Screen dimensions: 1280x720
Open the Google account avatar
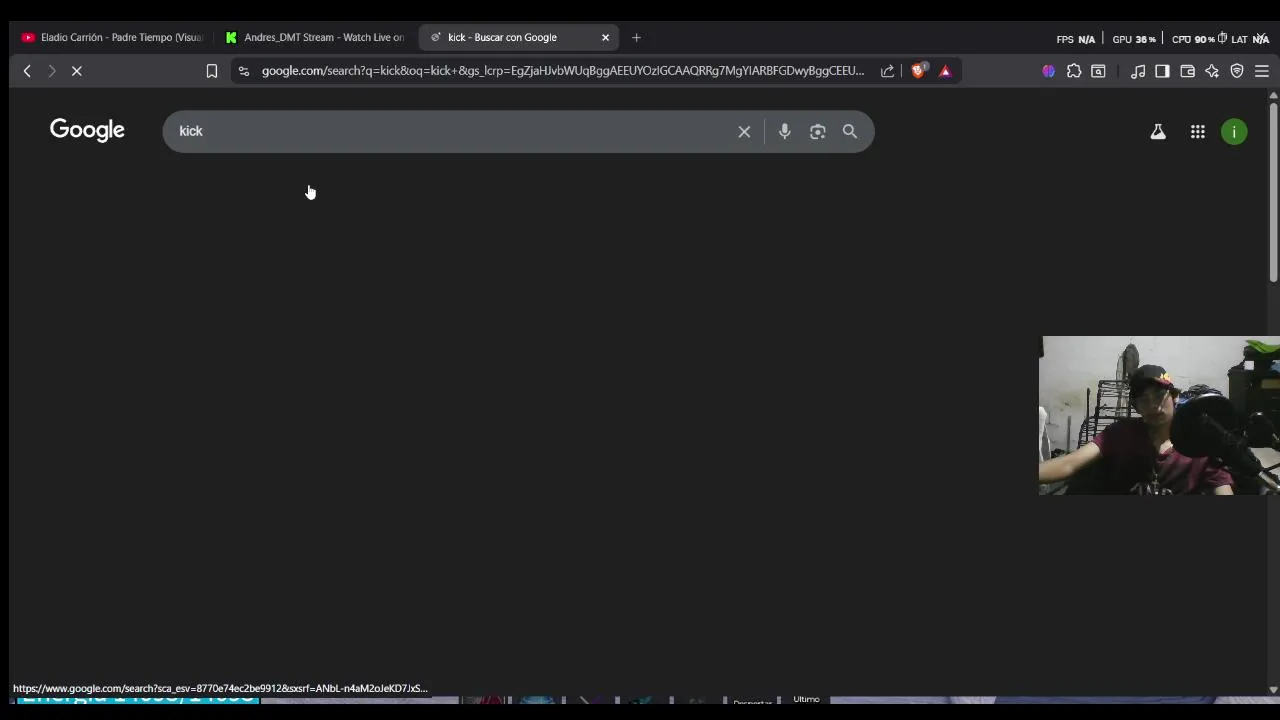pyautogui.click(x=1234, y=132)
